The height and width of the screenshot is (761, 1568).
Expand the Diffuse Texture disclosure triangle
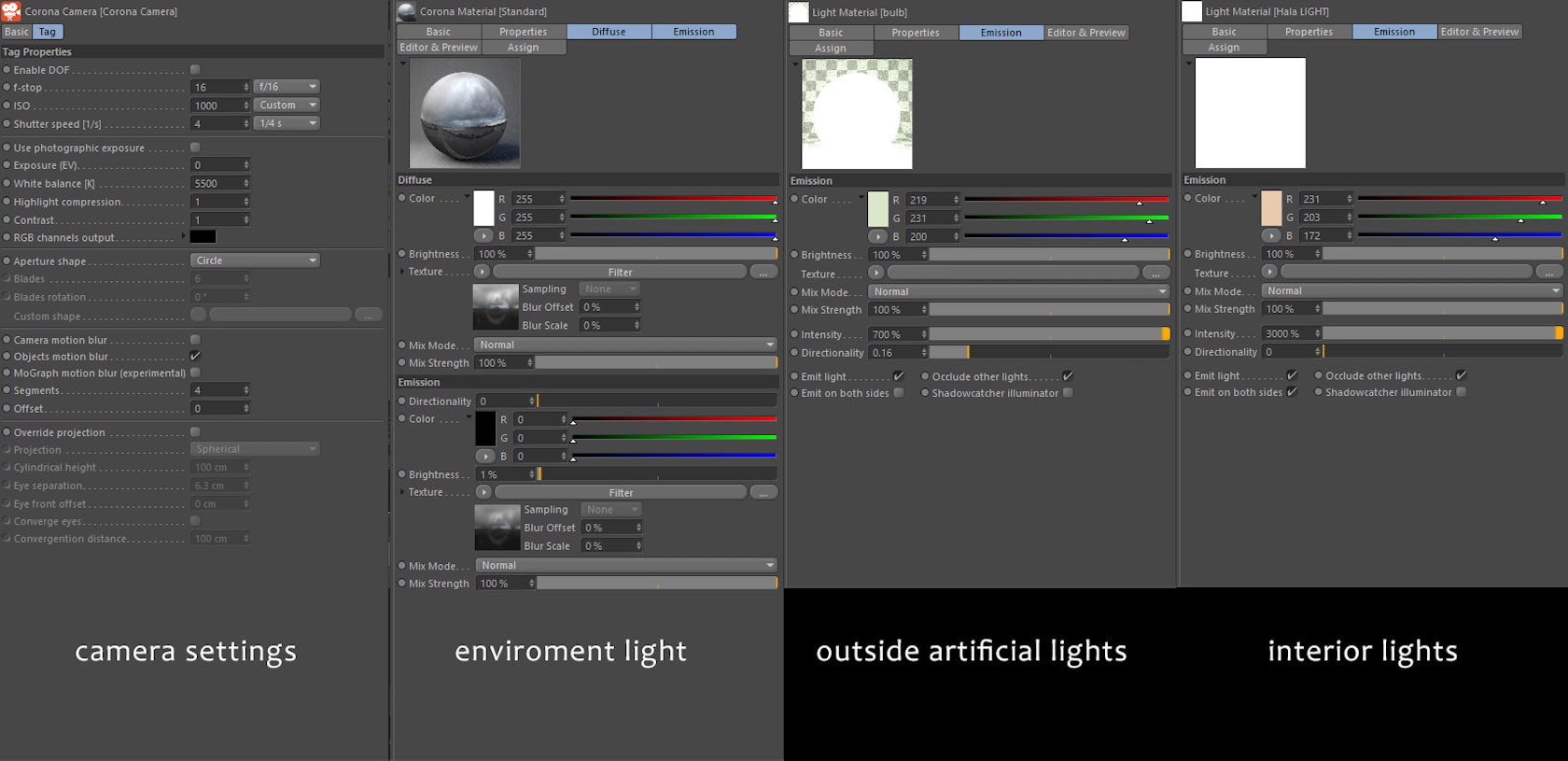coord(402,272)
